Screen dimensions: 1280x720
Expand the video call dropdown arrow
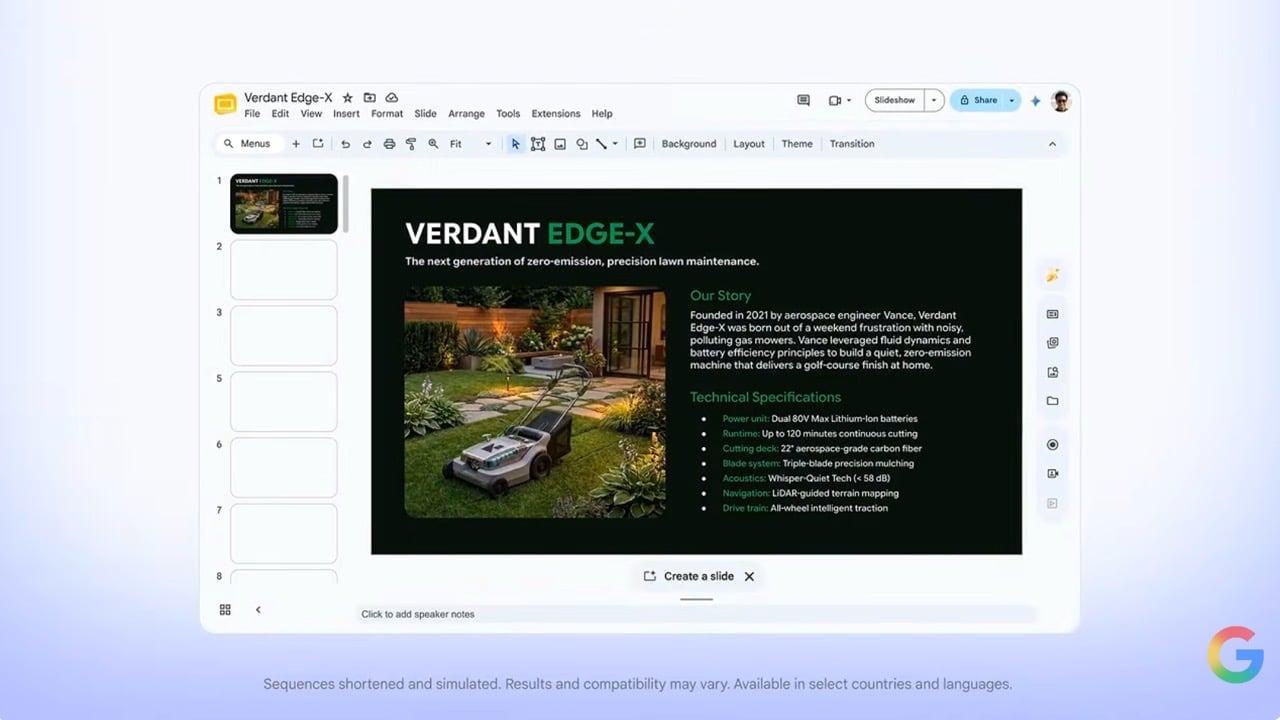[x=849, y=100]
